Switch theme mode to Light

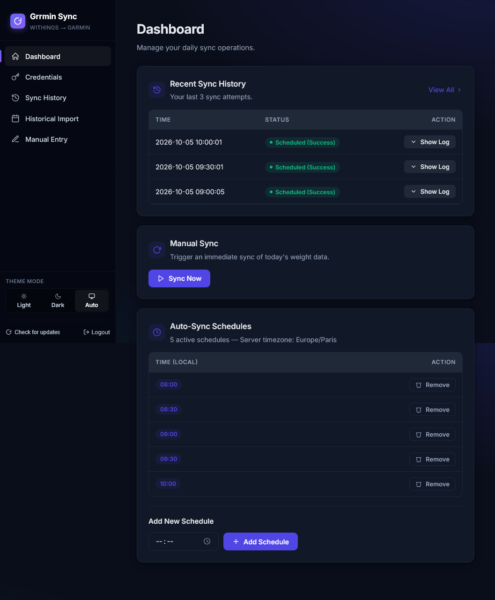pyautogui.click(x=24, y=300)
